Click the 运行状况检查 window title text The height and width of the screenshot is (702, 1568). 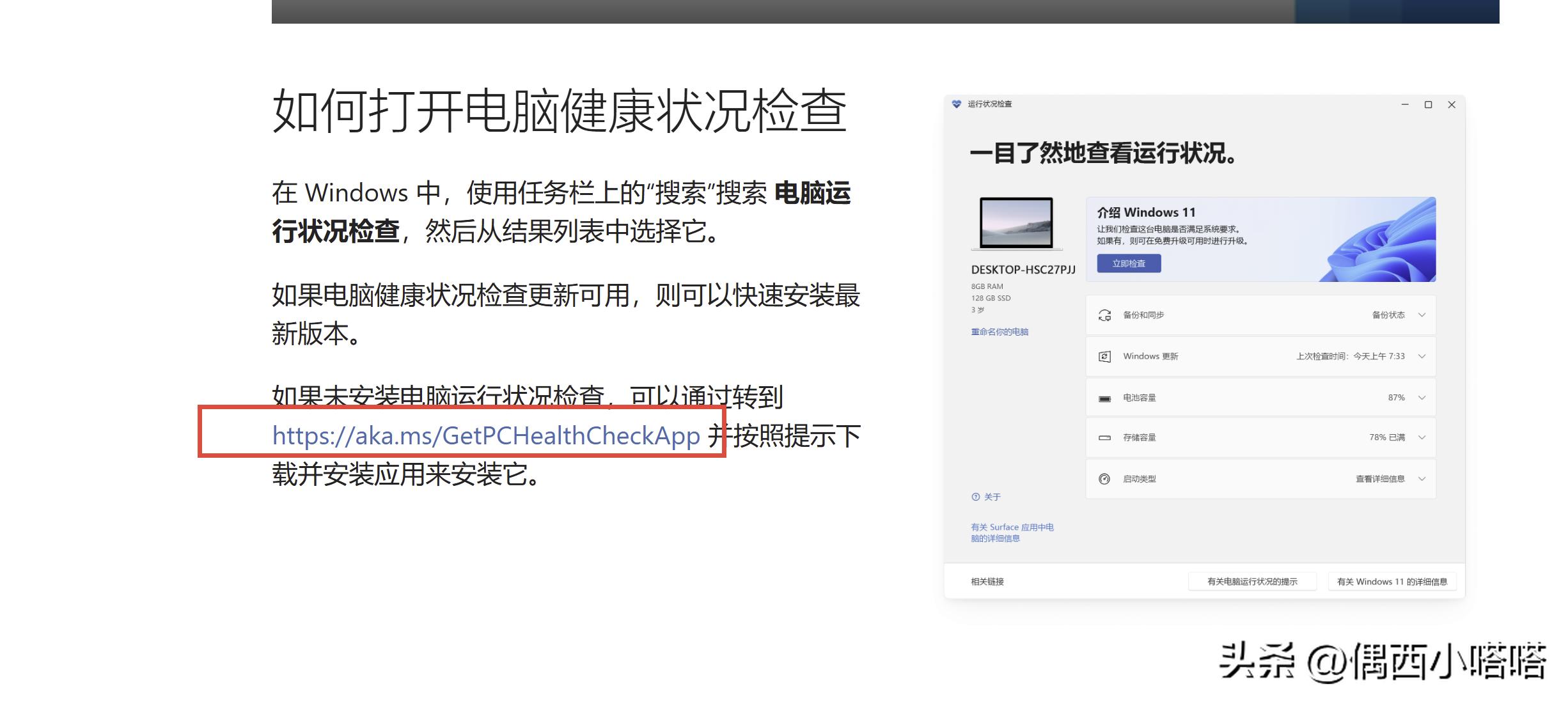pos(989,104)
